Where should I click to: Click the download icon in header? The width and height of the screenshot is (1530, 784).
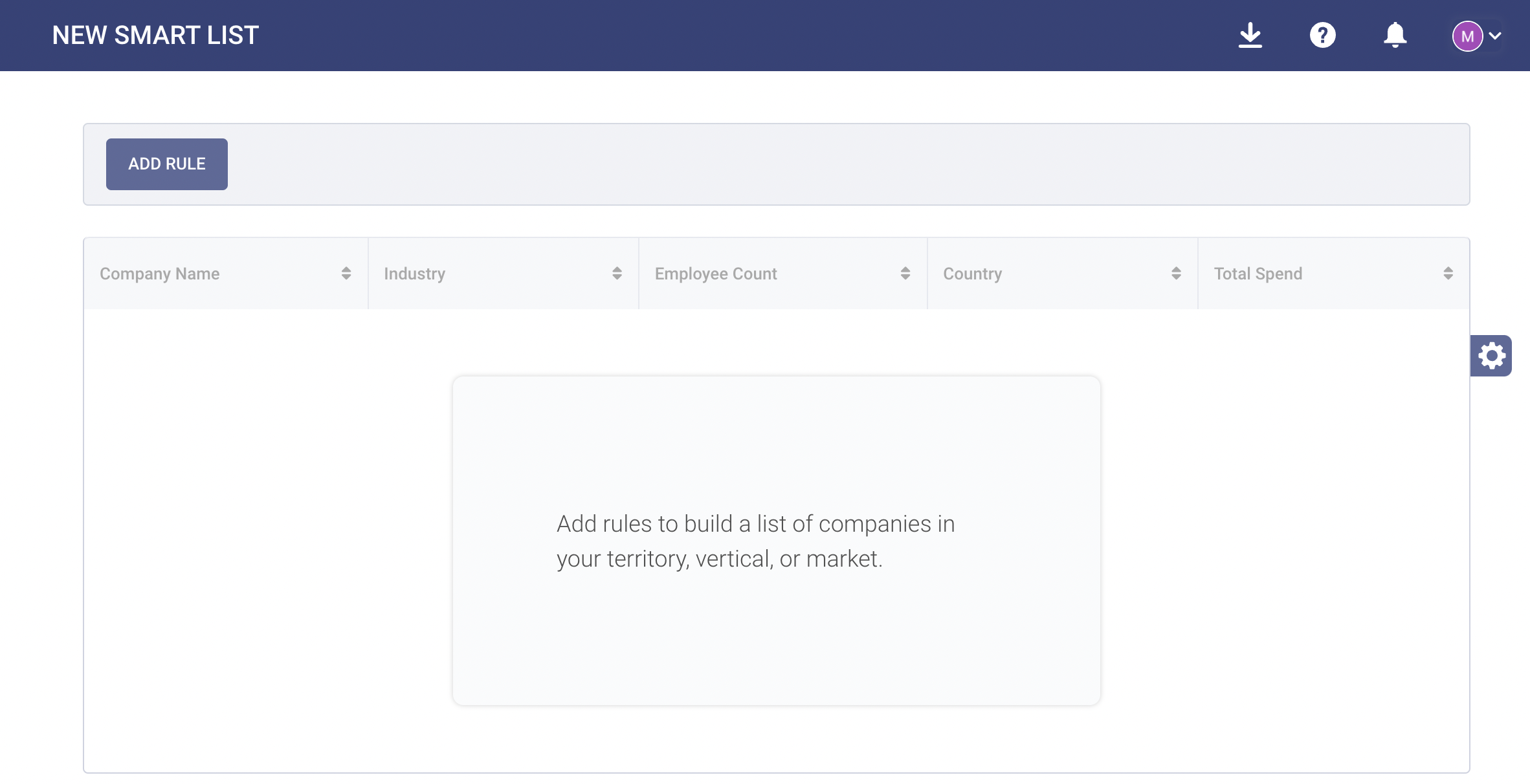1250,35
